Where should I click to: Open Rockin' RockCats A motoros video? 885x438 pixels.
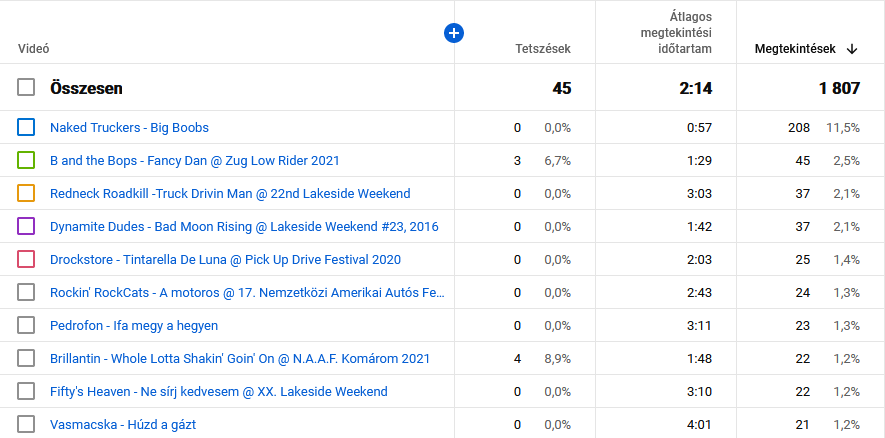247,293
